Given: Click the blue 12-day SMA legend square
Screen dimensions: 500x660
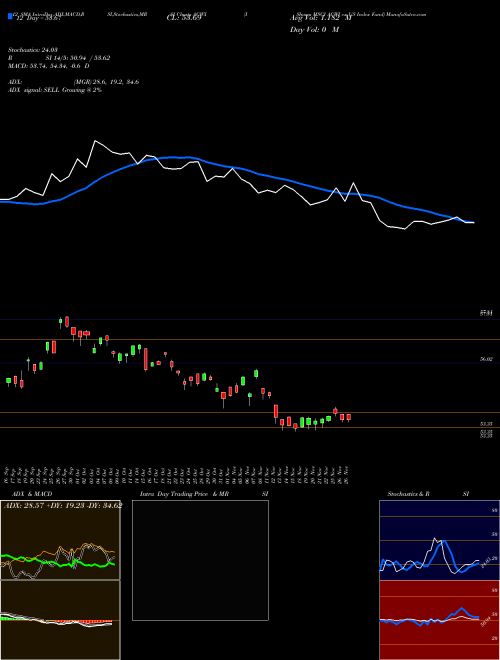Looking at the screenshot, I should [x=10, y=16].
